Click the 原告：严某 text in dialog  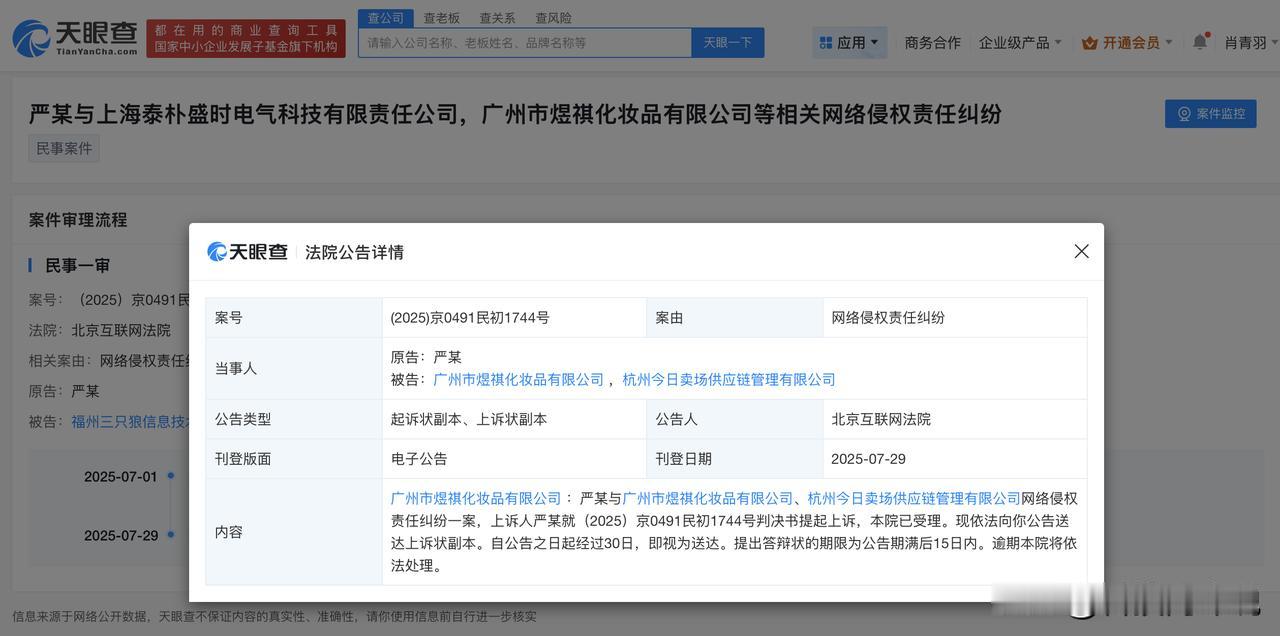[x=426, y=357]
